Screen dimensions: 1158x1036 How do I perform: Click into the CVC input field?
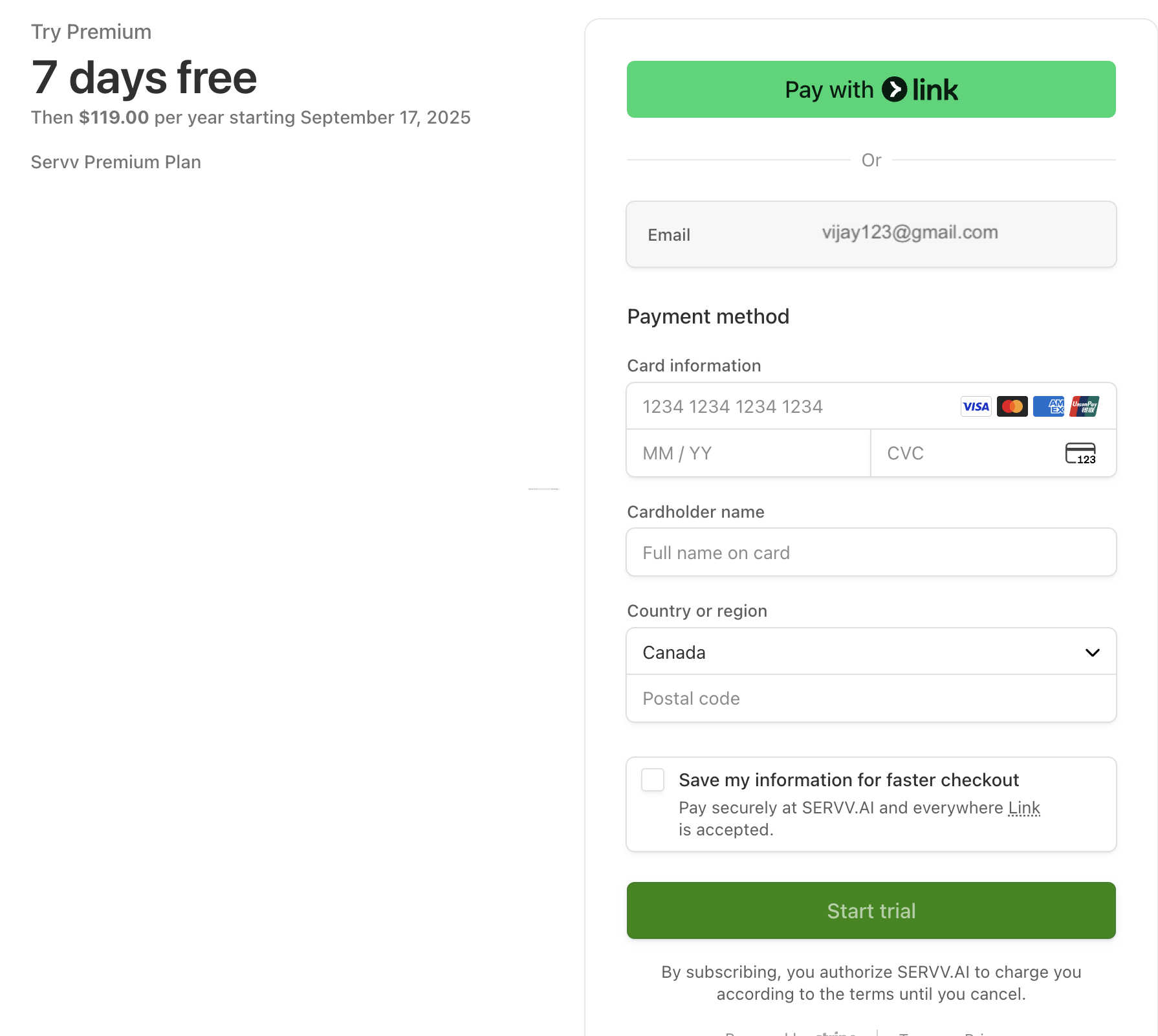coord(964,454)
